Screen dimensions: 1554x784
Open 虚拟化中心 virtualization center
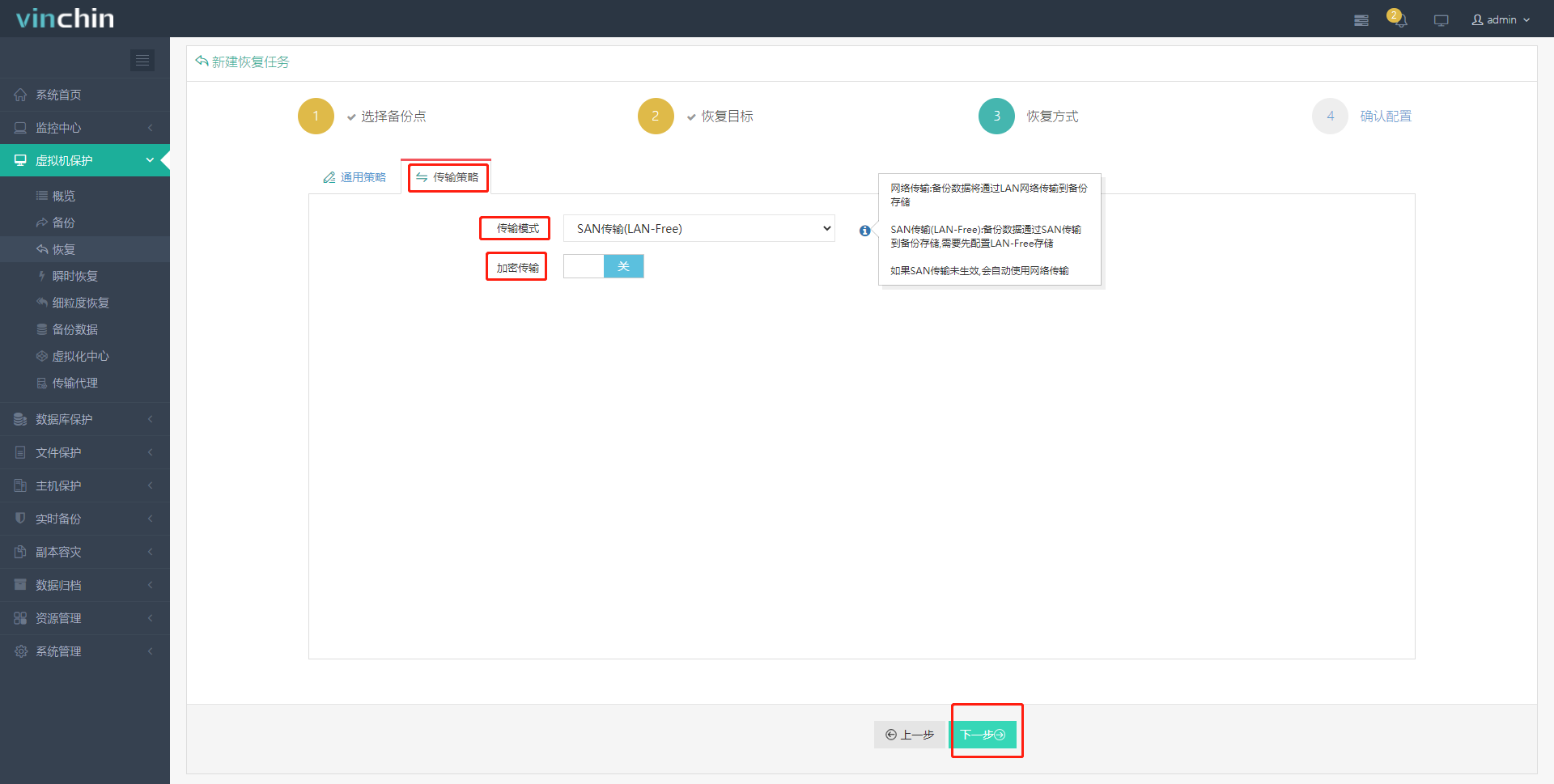80,355
